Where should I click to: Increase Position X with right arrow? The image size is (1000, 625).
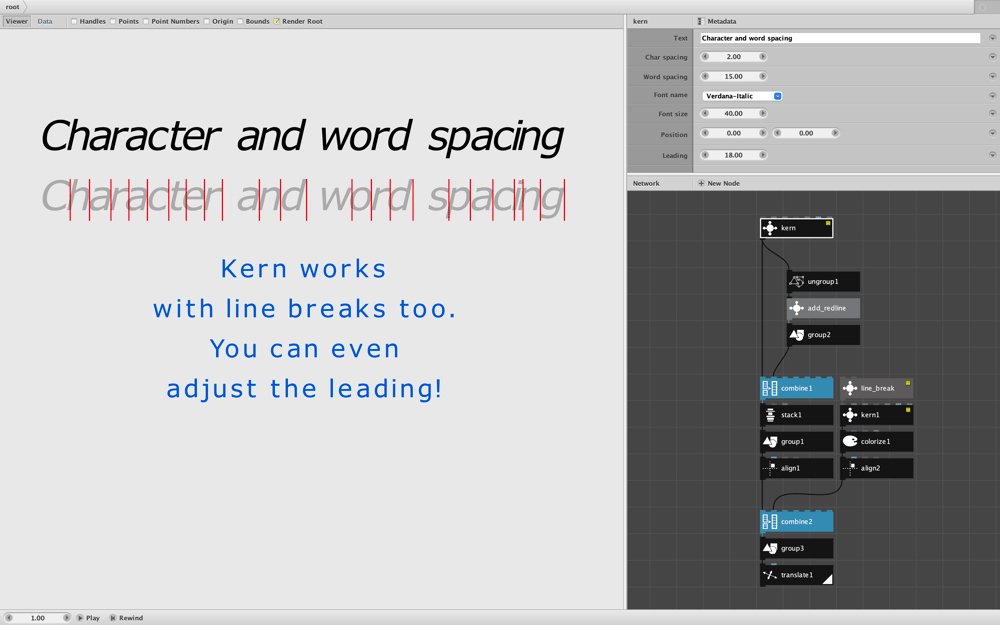pos(762,133)
